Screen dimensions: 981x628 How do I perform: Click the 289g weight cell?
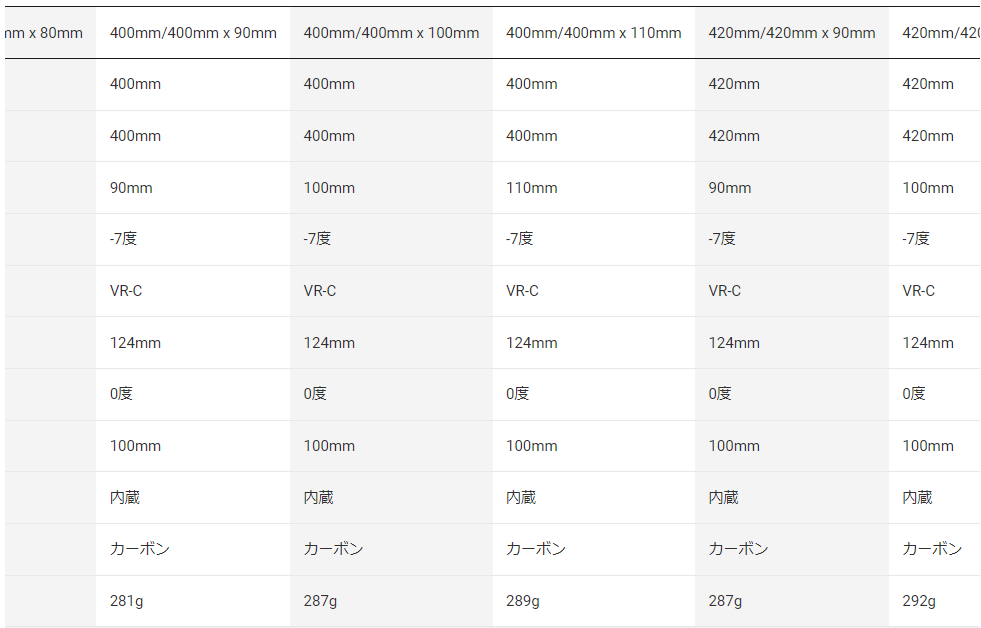pos(522,601)
